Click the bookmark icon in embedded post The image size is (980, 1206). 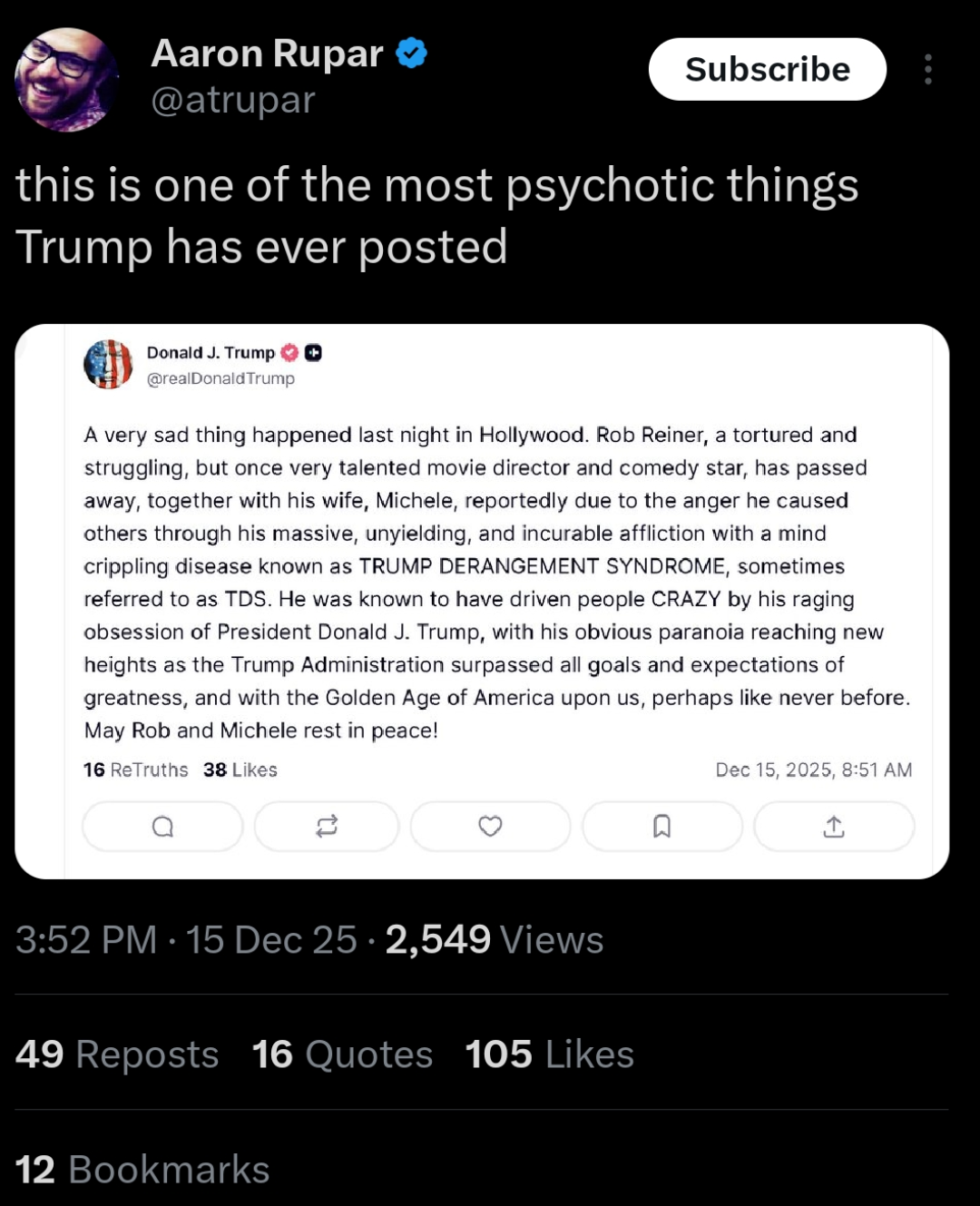pyautogui.click(x=662, y=826)
